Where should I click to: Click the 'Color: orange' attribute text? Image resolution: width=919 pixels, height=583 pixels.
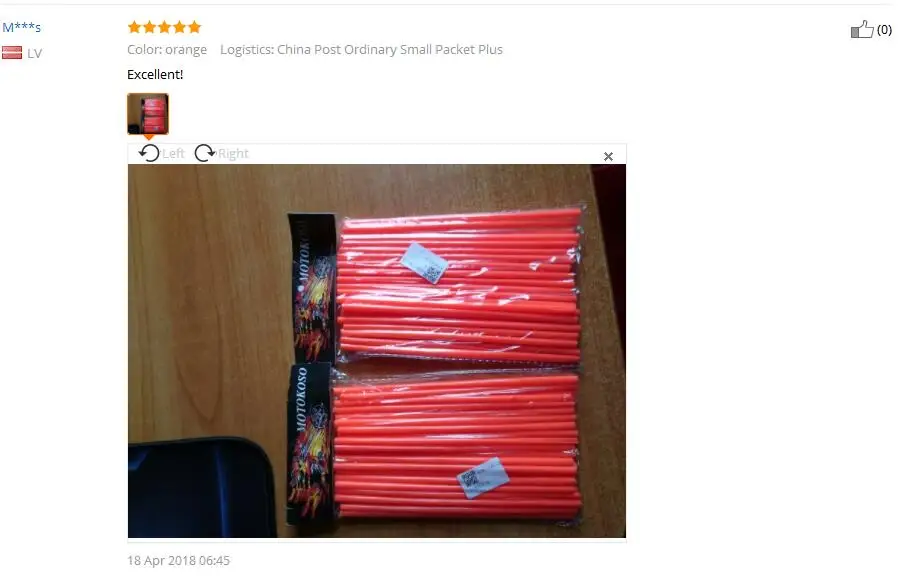coord(167,50)
